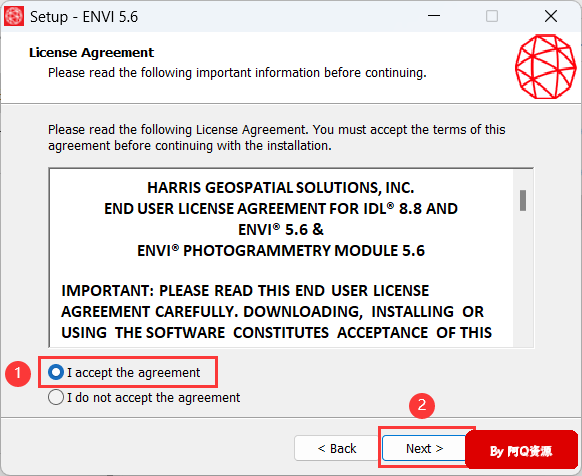The width and height of the screenshot is (582, 476).
Task: Click the scrollbar track below the thumb
Action: pyautogui.click(x=523, y=278)
